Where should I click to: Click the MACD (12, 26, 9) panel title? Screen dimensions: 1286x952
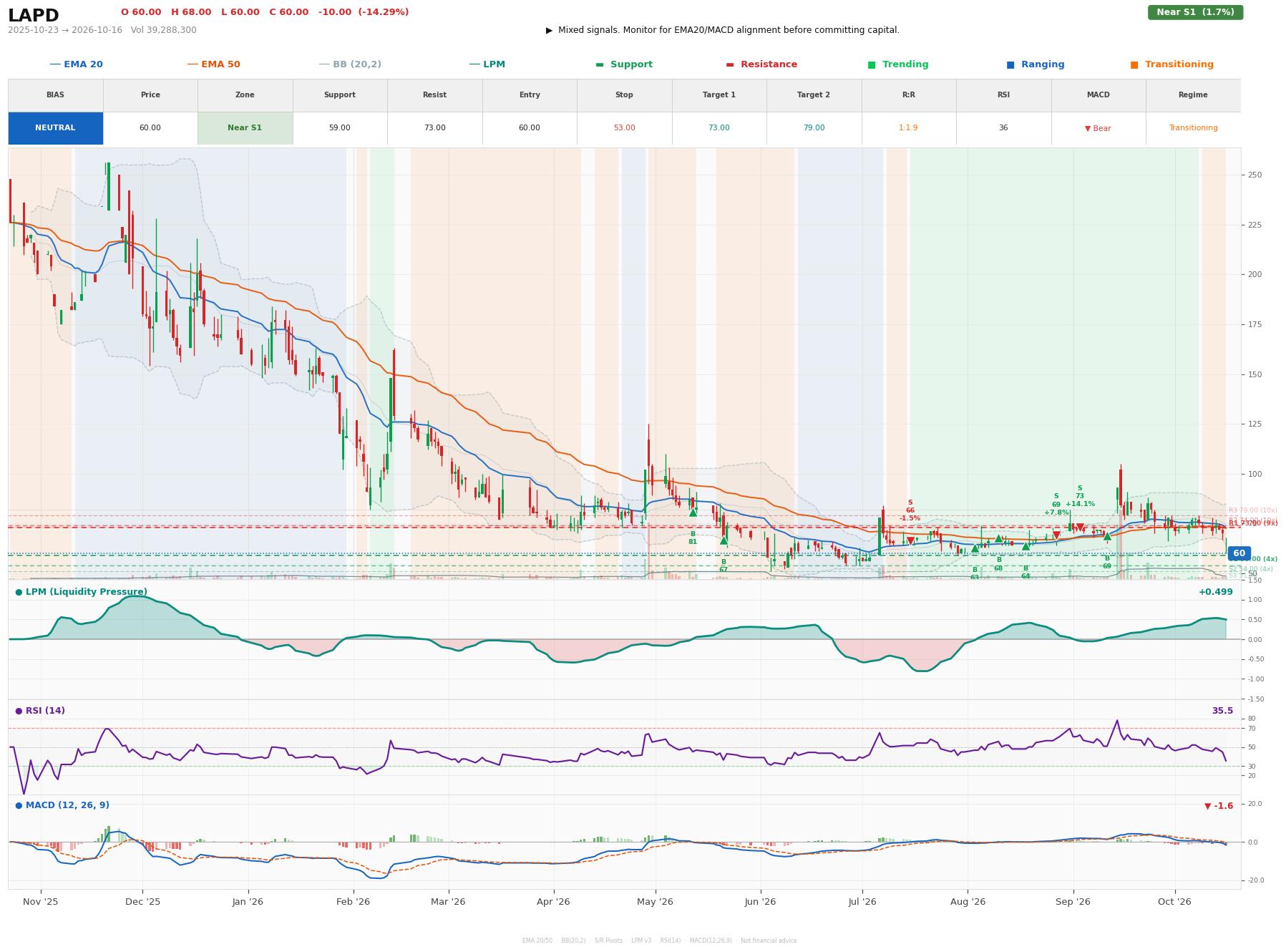(67, 805)
